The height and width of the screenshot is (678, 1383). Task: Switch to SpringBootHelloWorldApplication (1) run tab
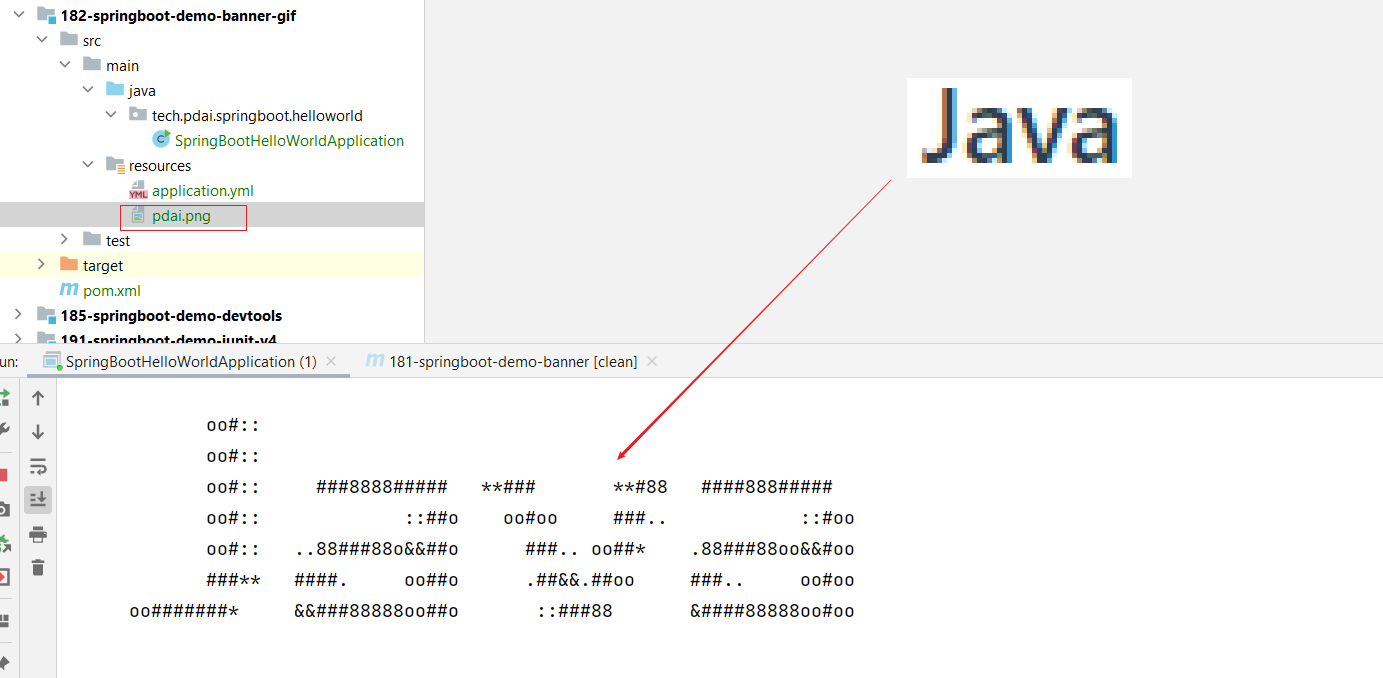[190, 361]
